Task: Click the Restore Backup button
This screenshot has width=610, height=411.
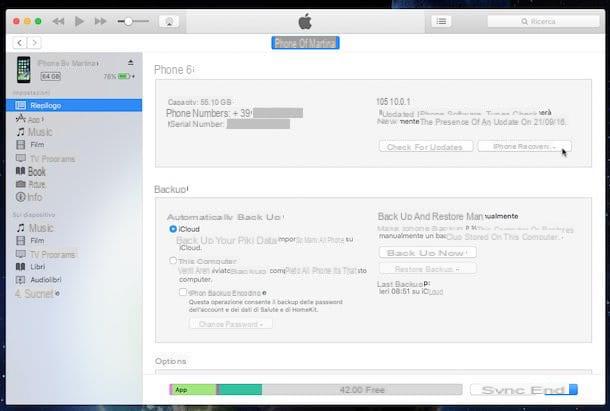Action: (427, 269)
